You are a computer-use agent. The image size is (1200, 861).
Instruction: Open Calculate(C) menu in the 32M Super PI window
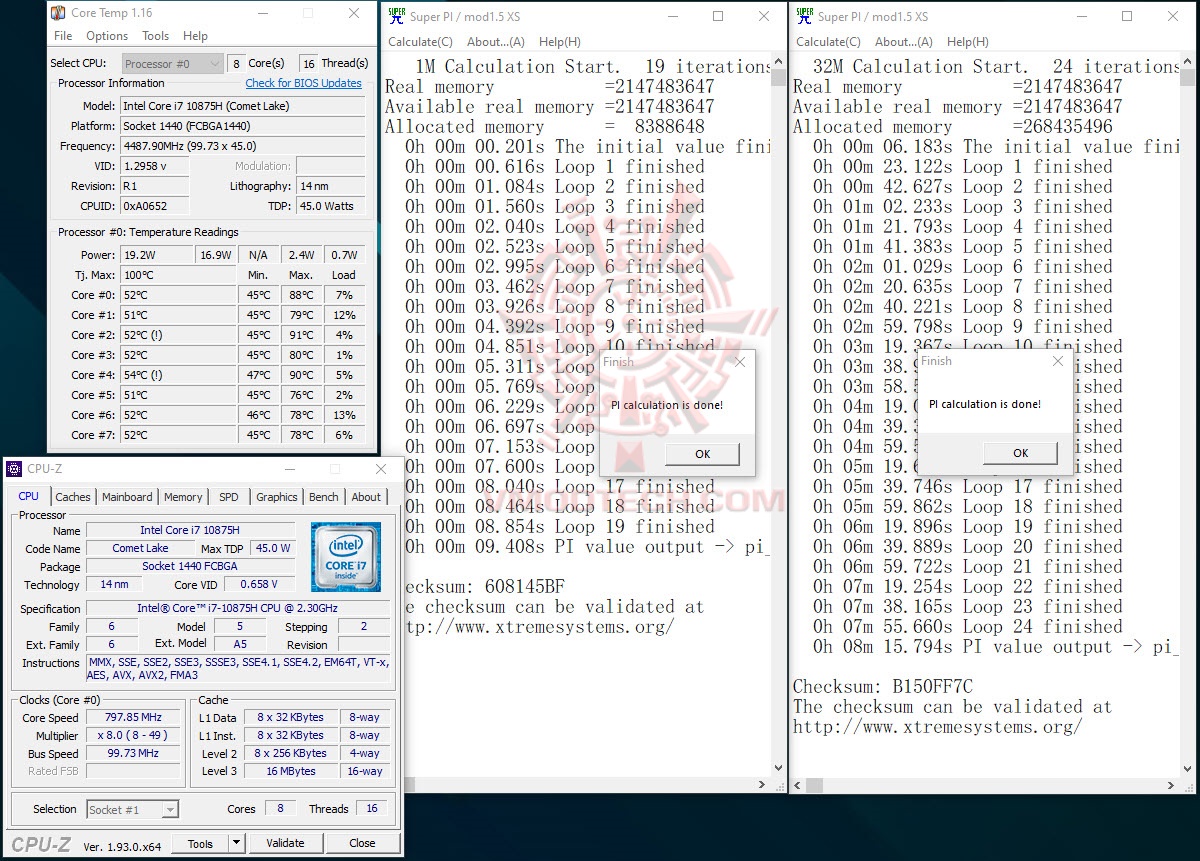click(828, 42)
